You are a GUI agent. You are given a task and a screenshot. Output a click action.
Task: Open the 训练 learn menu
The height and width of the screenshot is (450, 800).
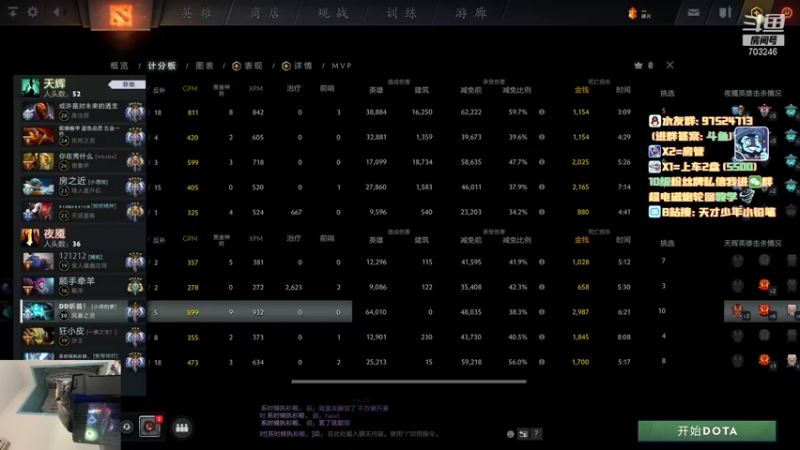tap(402, 13)
